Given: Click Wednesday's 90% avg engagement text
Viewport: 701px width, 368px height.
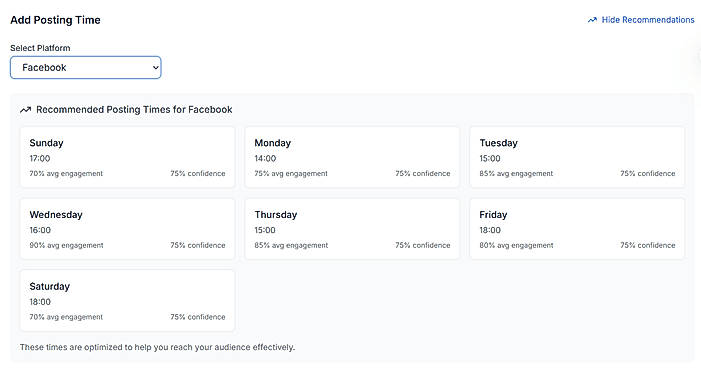Looking at the screenshot, I should [66, 245].
